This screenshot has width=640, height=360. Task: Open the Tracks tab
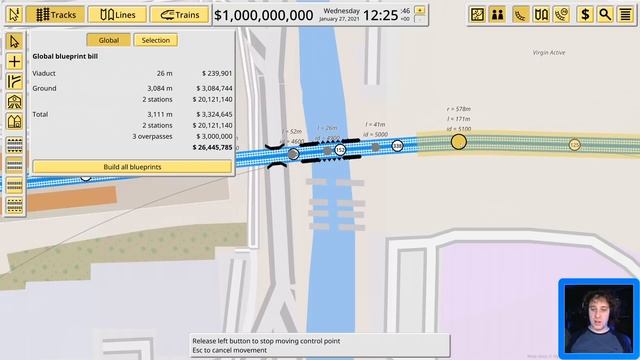(x=56, y=15)
